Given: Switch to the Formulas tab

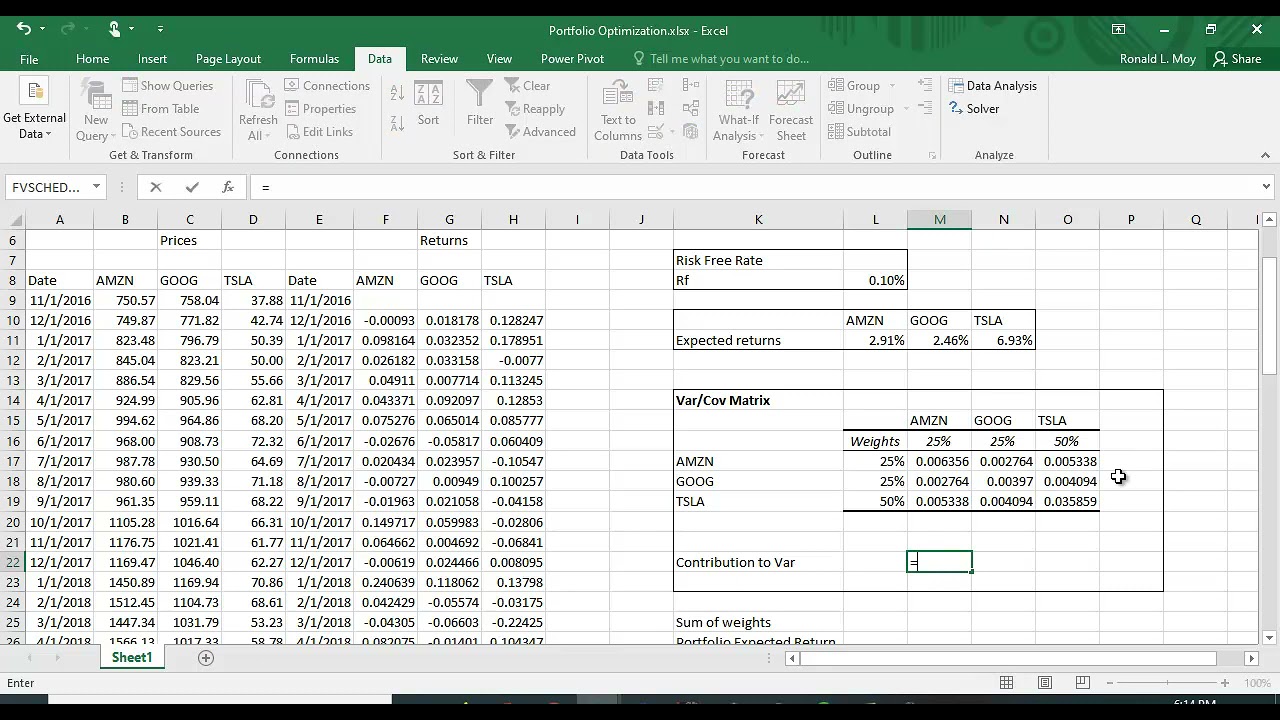Looking at the screenshot, I should [314, 59].
